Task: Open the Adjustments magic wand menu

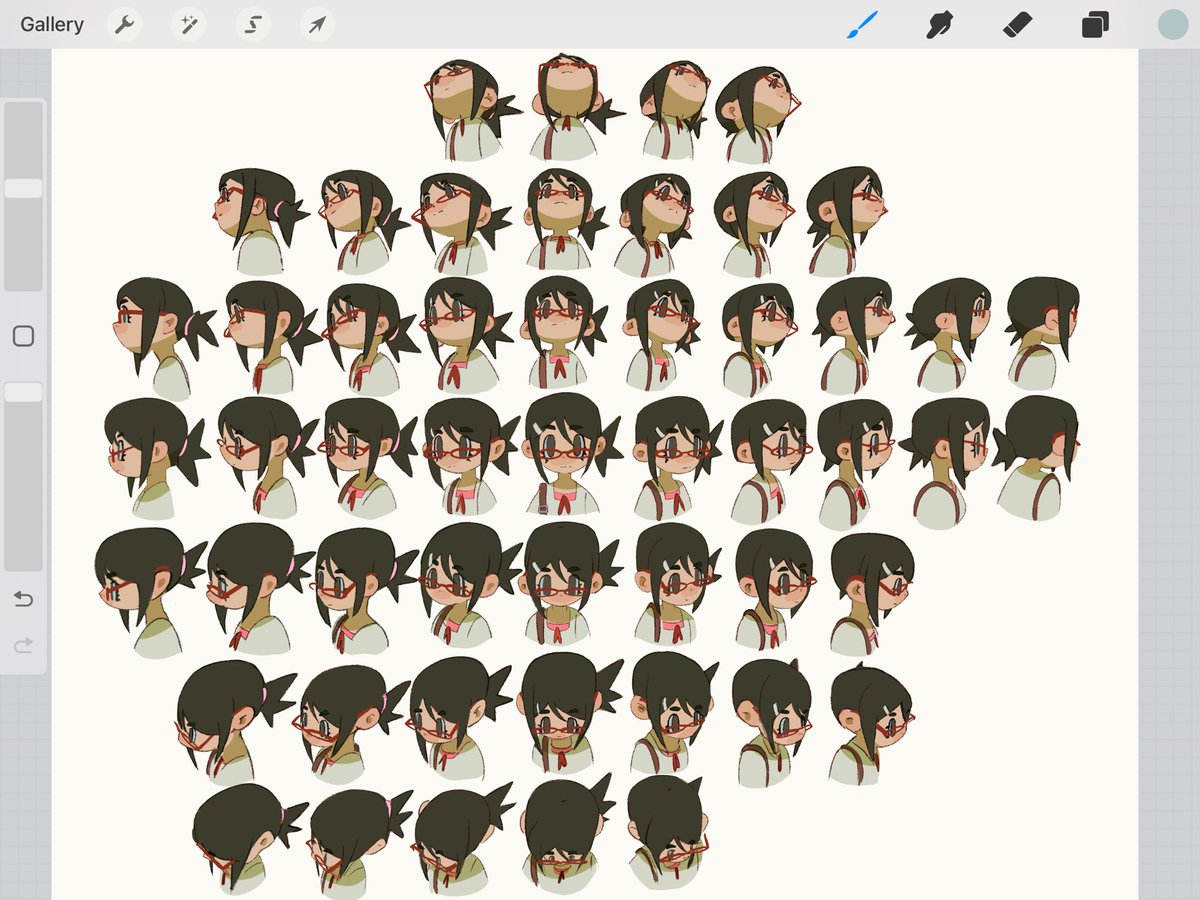Action: 188,24
